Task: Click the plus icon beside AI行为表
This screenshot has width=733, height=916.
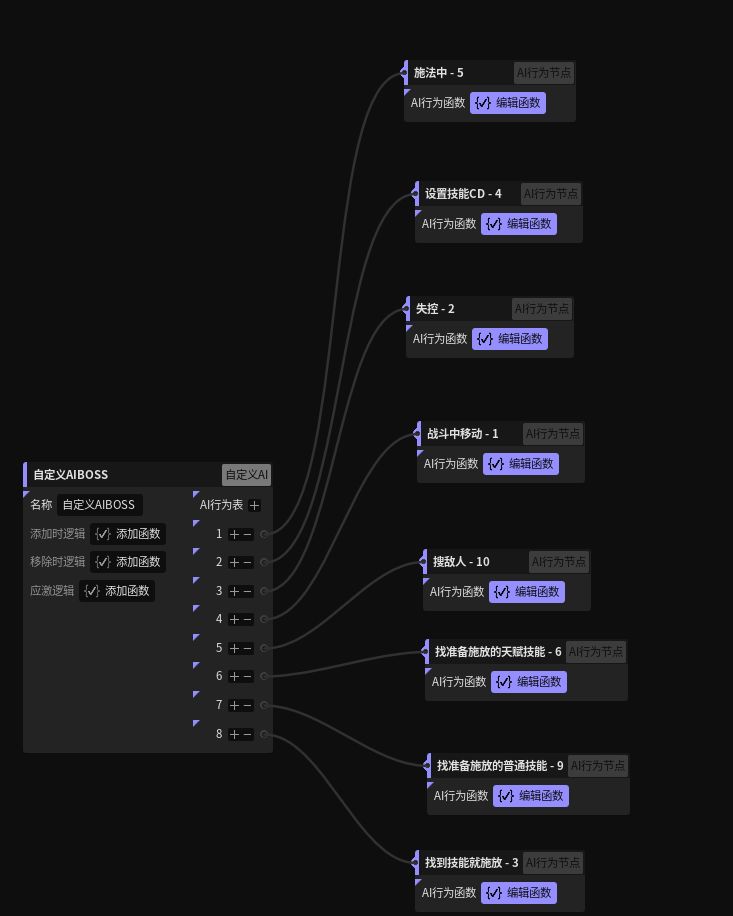Action: [x=255, y=506]
